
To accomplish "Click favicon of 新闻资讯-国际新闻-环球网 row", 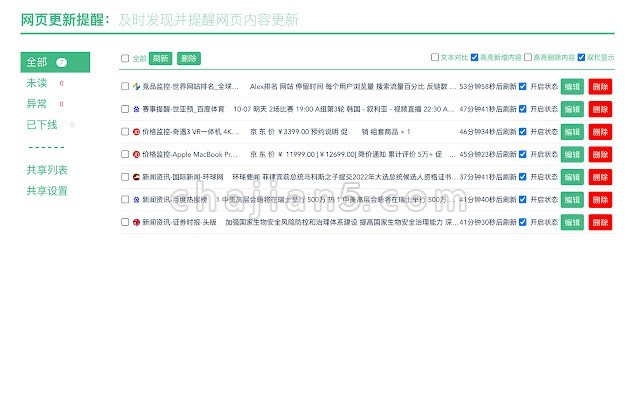I will [x=136, y=177].
